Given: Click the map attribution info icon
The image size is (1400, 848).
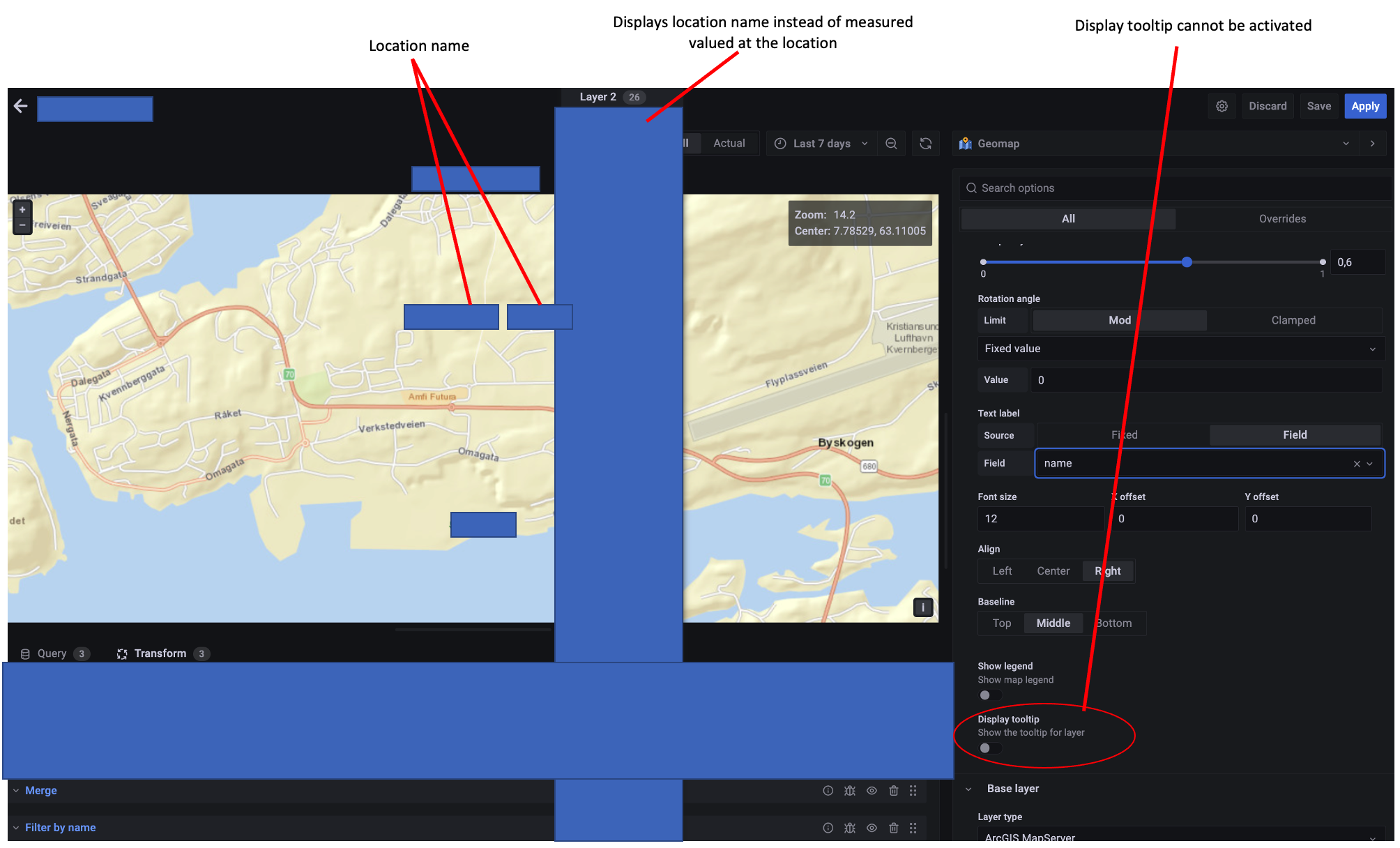Looking at the screenshot, I should point(922,607).
